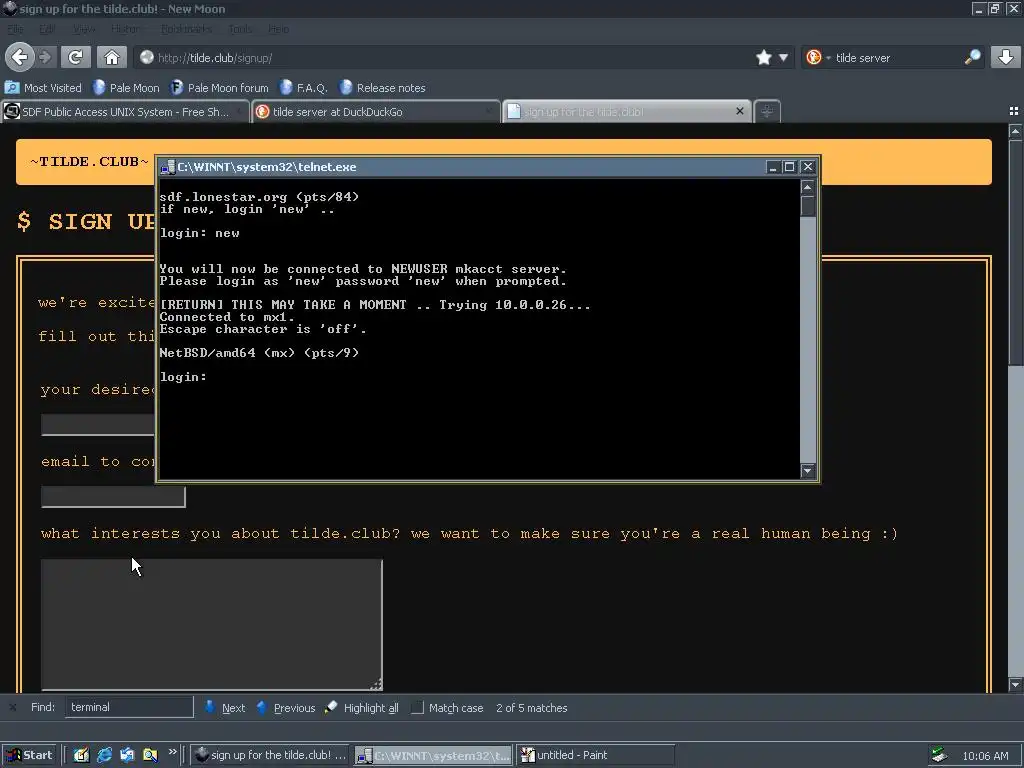Open the Edit menu

point(47,29)
